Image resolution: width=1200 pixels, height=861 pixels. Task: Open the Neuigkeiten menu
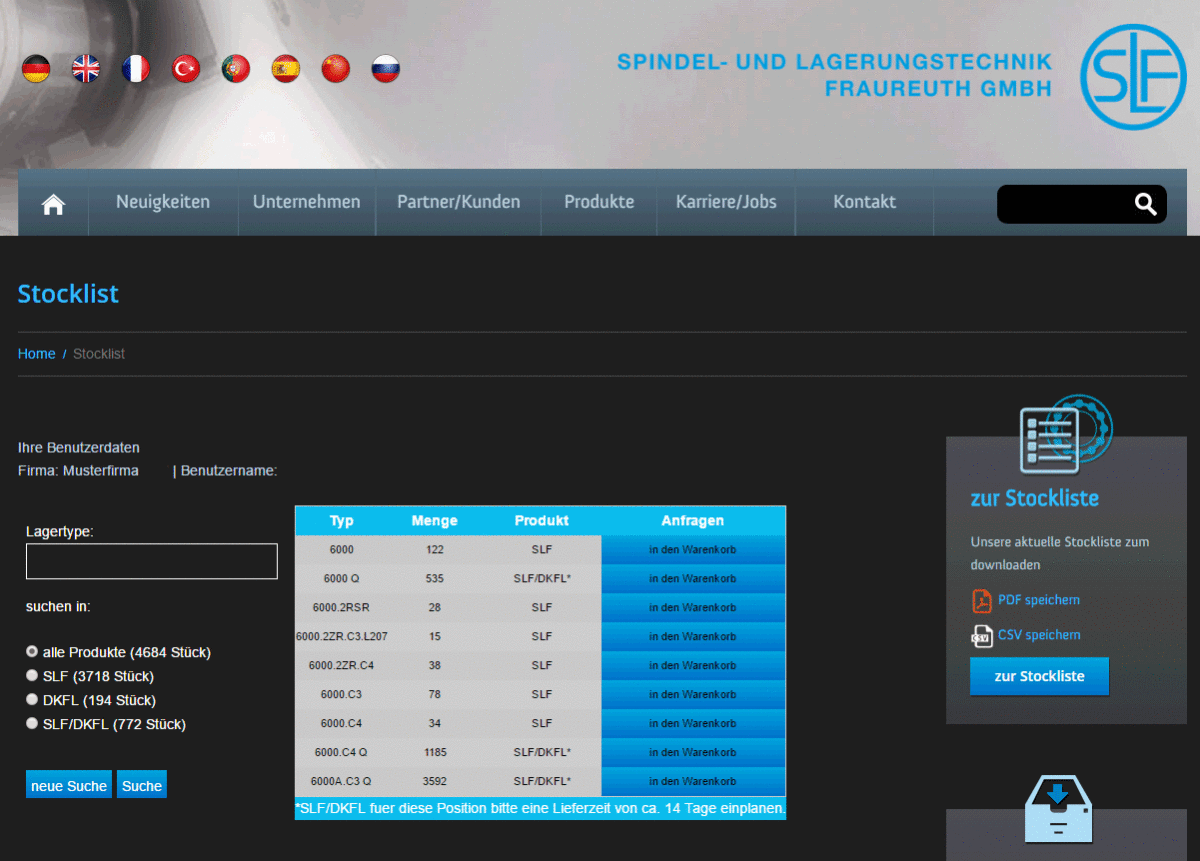(163, 202)
